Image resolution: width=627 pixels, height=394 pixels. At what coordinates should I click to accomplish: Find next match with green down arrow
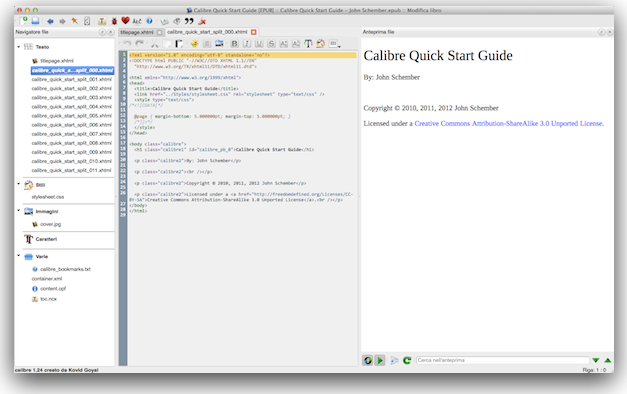pos(596,360)
